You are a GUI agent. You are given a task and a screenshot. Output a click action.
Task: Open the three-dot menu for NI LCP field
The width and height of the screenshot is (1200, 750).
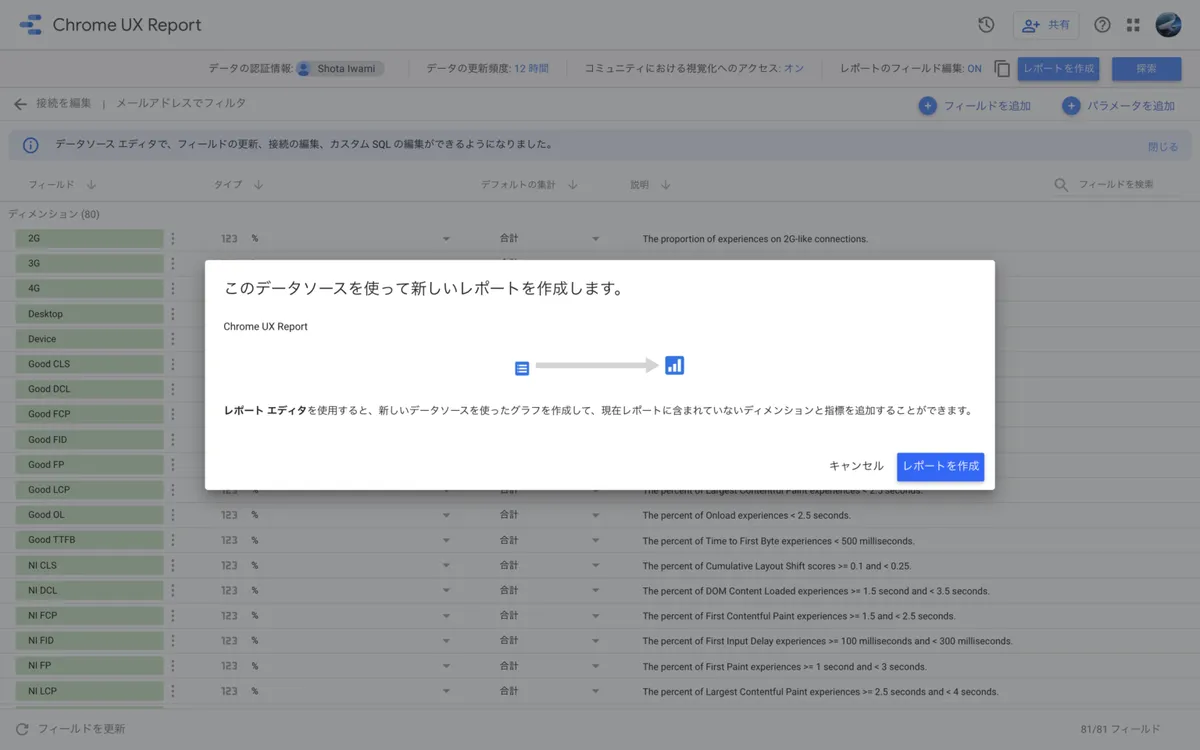click(x=173, y=691)
